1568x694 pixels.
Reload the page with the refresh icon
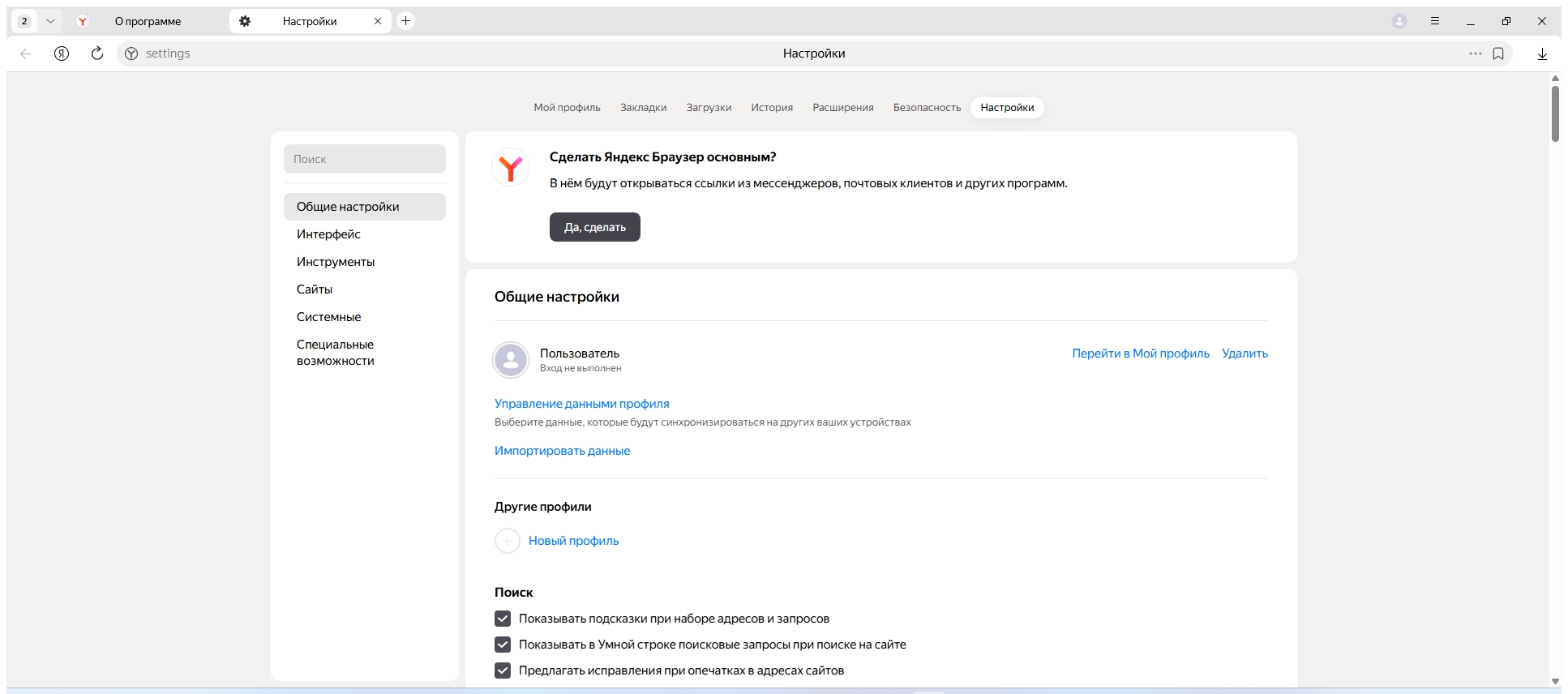97,54
